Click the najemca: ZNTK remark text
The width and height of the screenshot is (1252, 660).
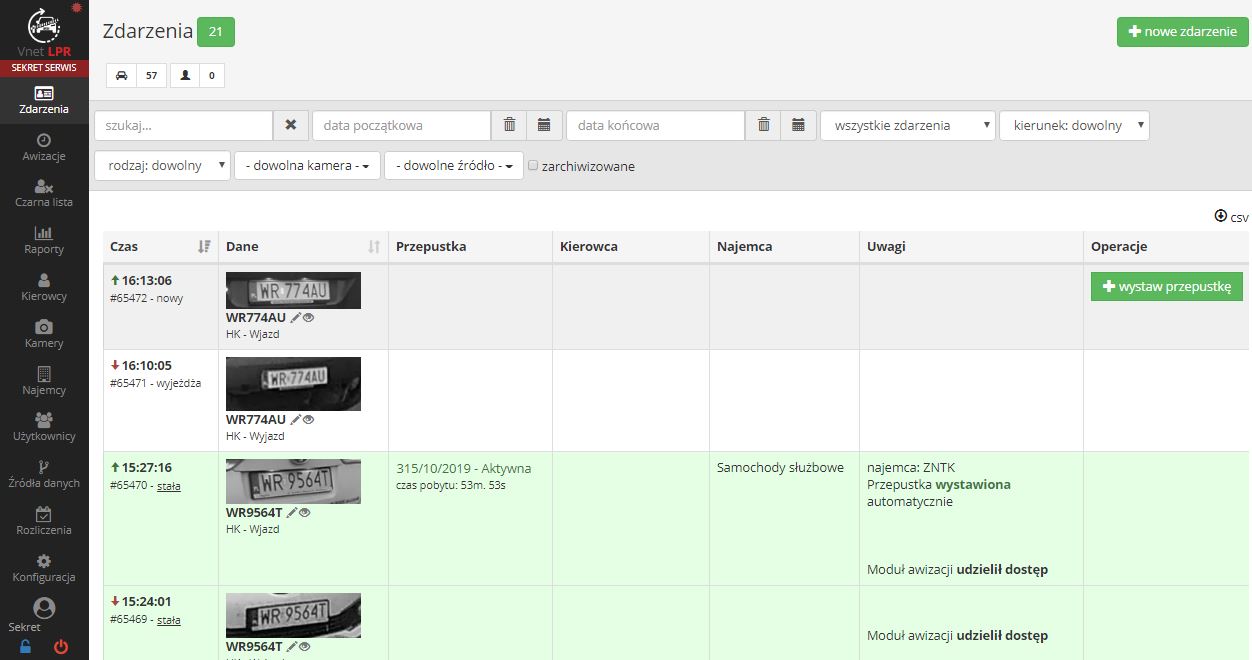coord(909,467)
